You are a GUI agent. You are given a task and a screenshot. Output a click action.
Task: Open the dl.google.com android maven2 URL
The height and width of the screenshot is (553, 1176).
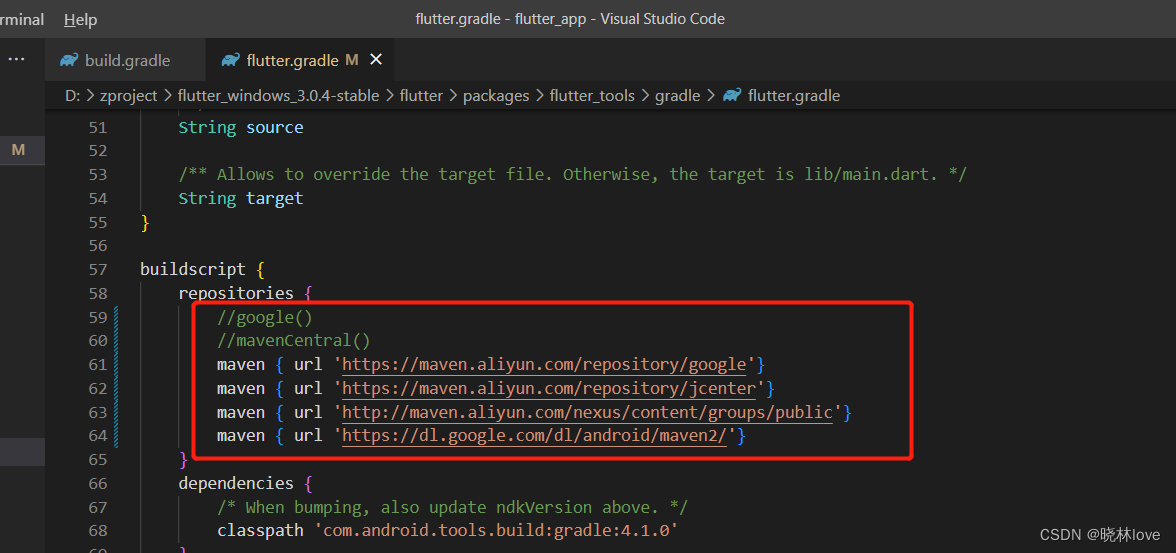(x=535, y=436)
